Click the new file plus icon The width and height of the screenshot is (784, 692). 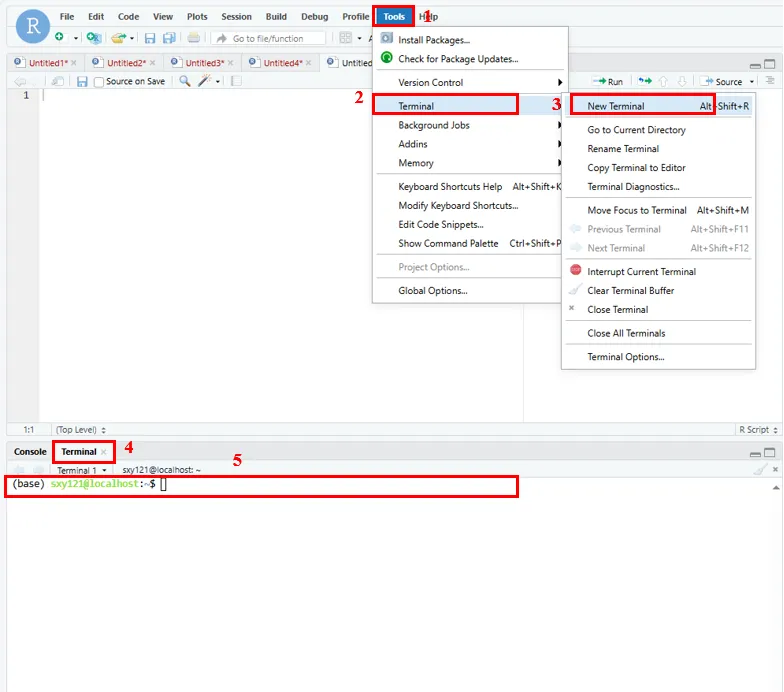click(x=60, y=38)
